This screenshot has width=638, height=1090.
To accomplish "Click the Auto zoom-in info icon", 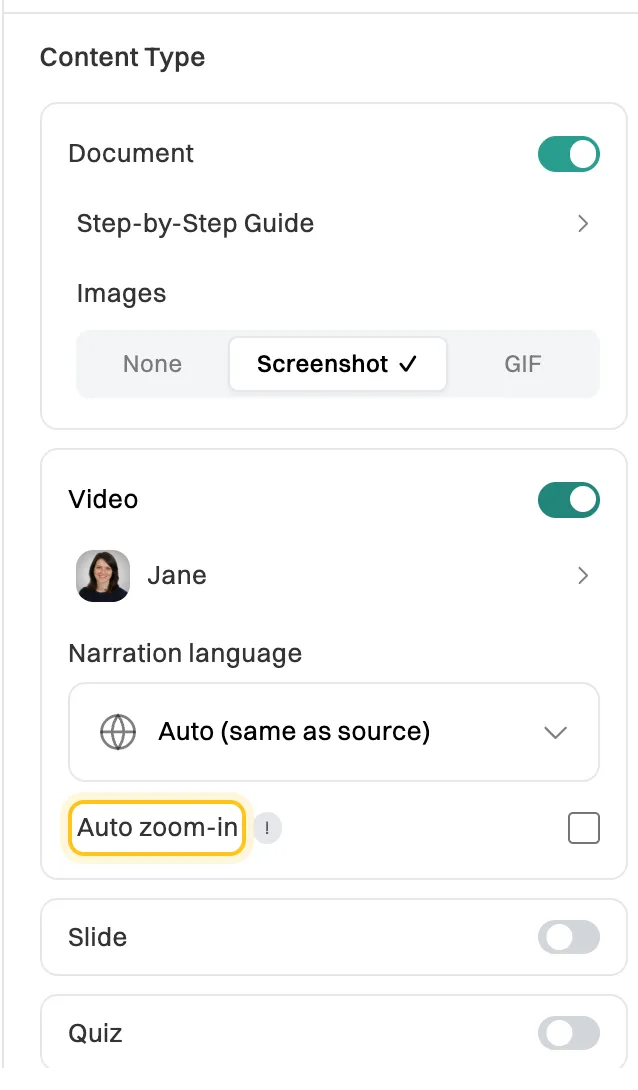I will (267, 828).
